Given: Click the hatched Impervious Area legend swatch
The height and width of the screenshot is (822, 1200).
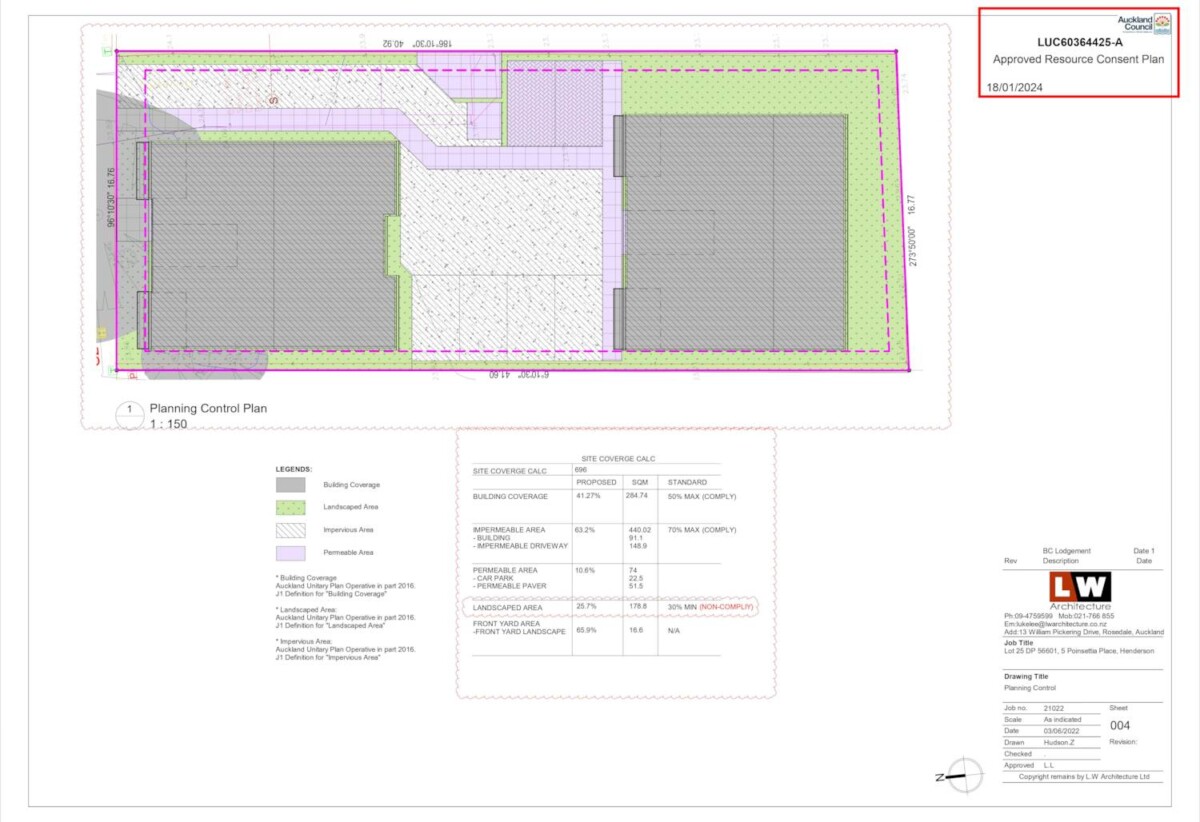Looking at the screenshot, I should tap(291, 530).
